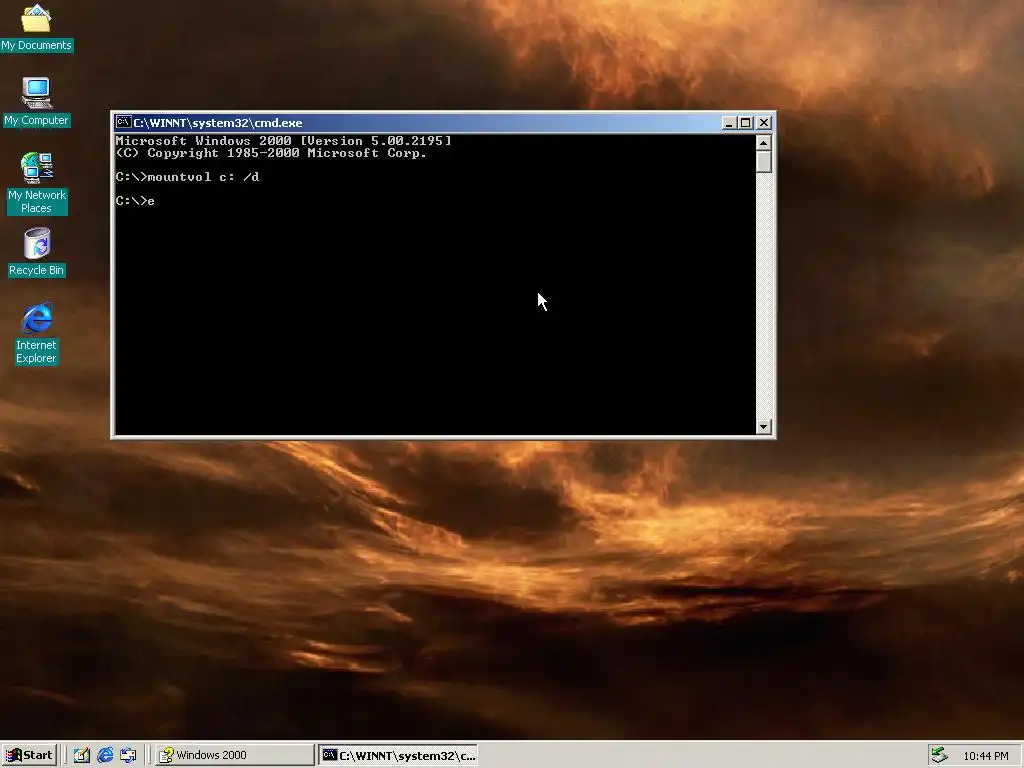Click the system tray network icon

coord(940,755)
